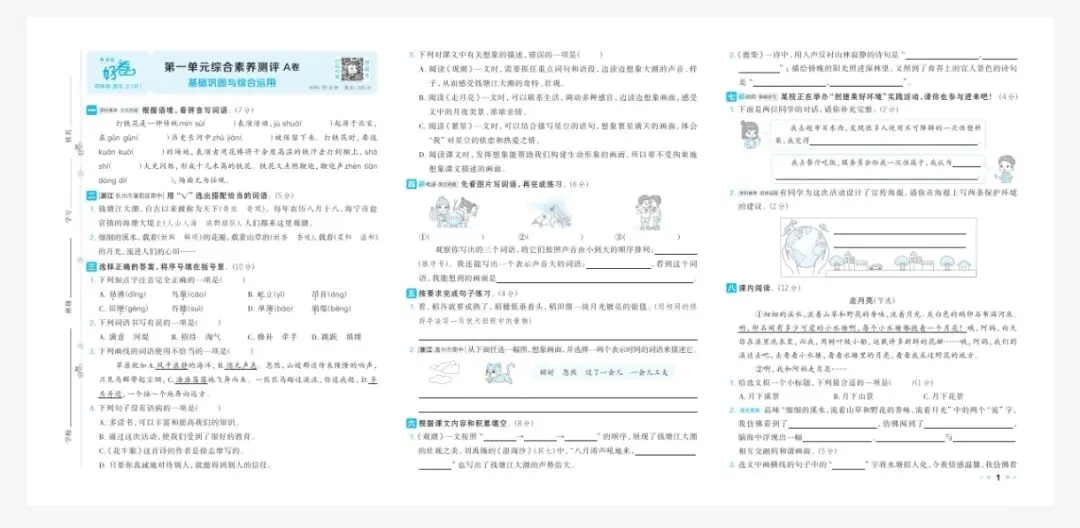Click the first cartoon picture above blank ①

453,211
